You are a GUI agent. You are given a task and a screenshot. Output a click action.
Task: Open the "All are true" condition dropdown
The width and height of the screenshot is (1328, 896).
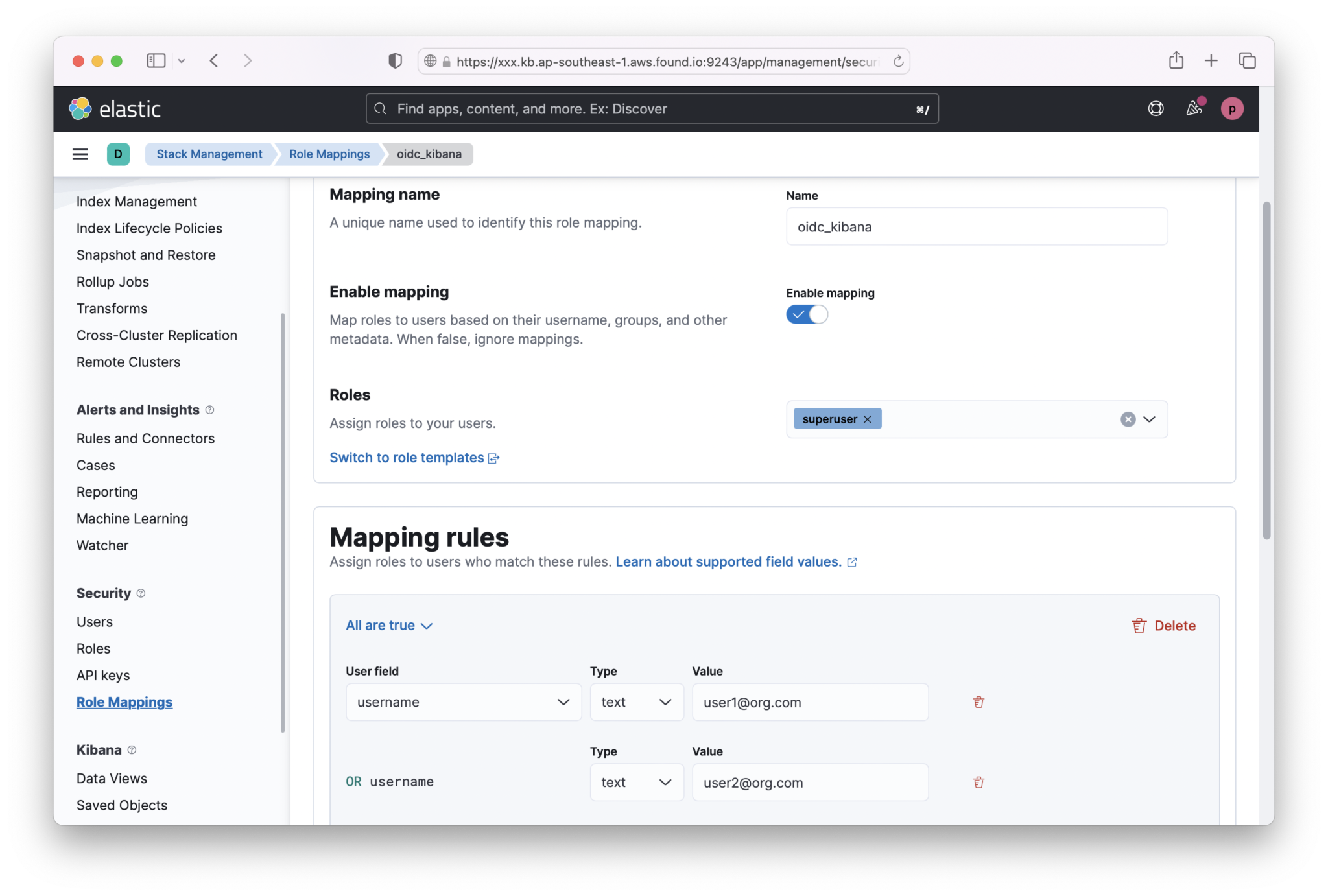(388, 625)
